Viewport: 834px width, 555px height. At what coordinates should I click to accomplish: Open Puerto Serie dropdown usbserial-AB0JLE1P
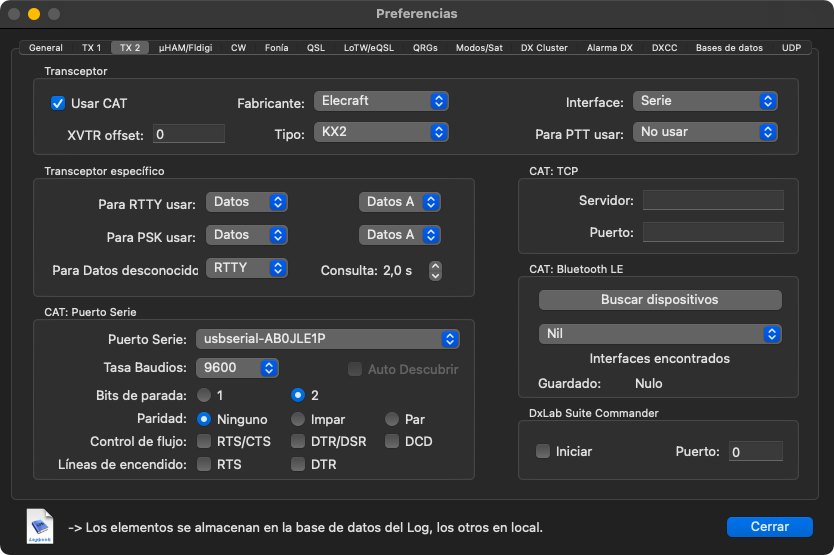327,338
